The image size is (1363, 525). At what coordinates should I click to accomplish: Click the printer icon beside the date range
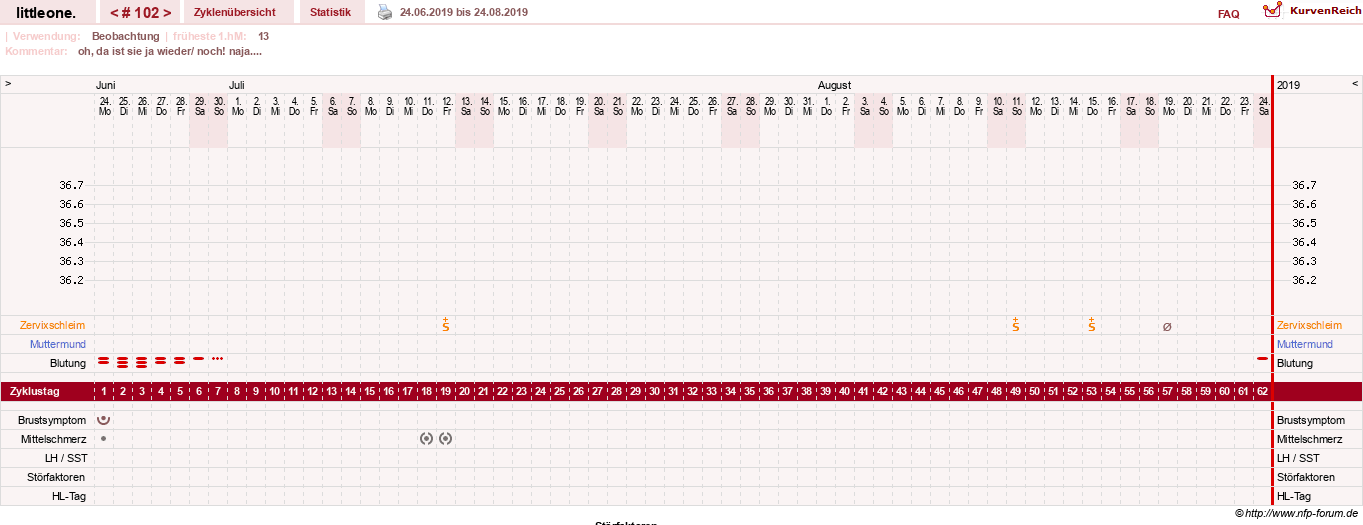point(385,12)
